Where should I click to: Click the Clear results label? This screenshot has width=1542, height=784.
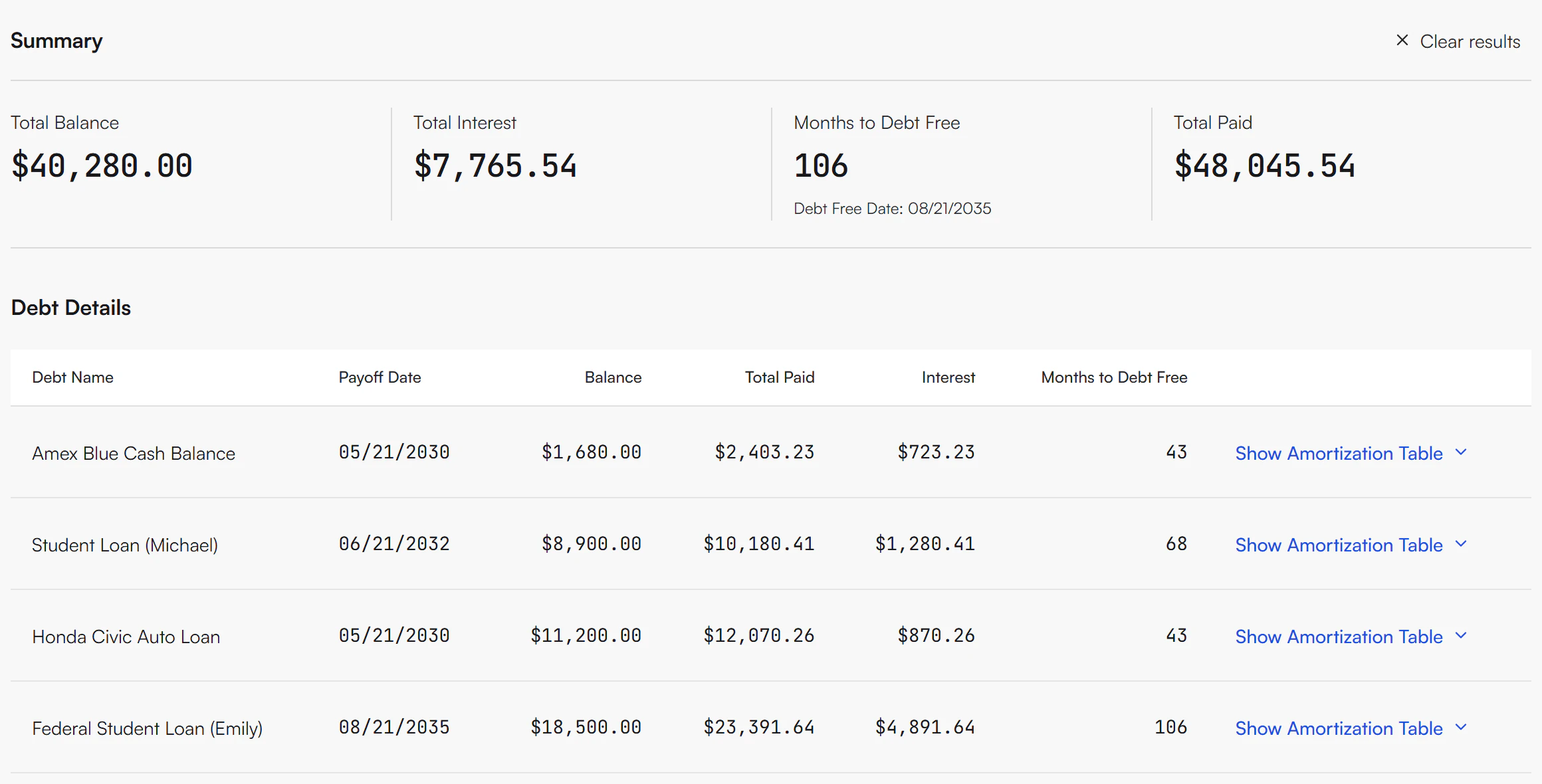pyautogui.click(x=1470, y=41)
